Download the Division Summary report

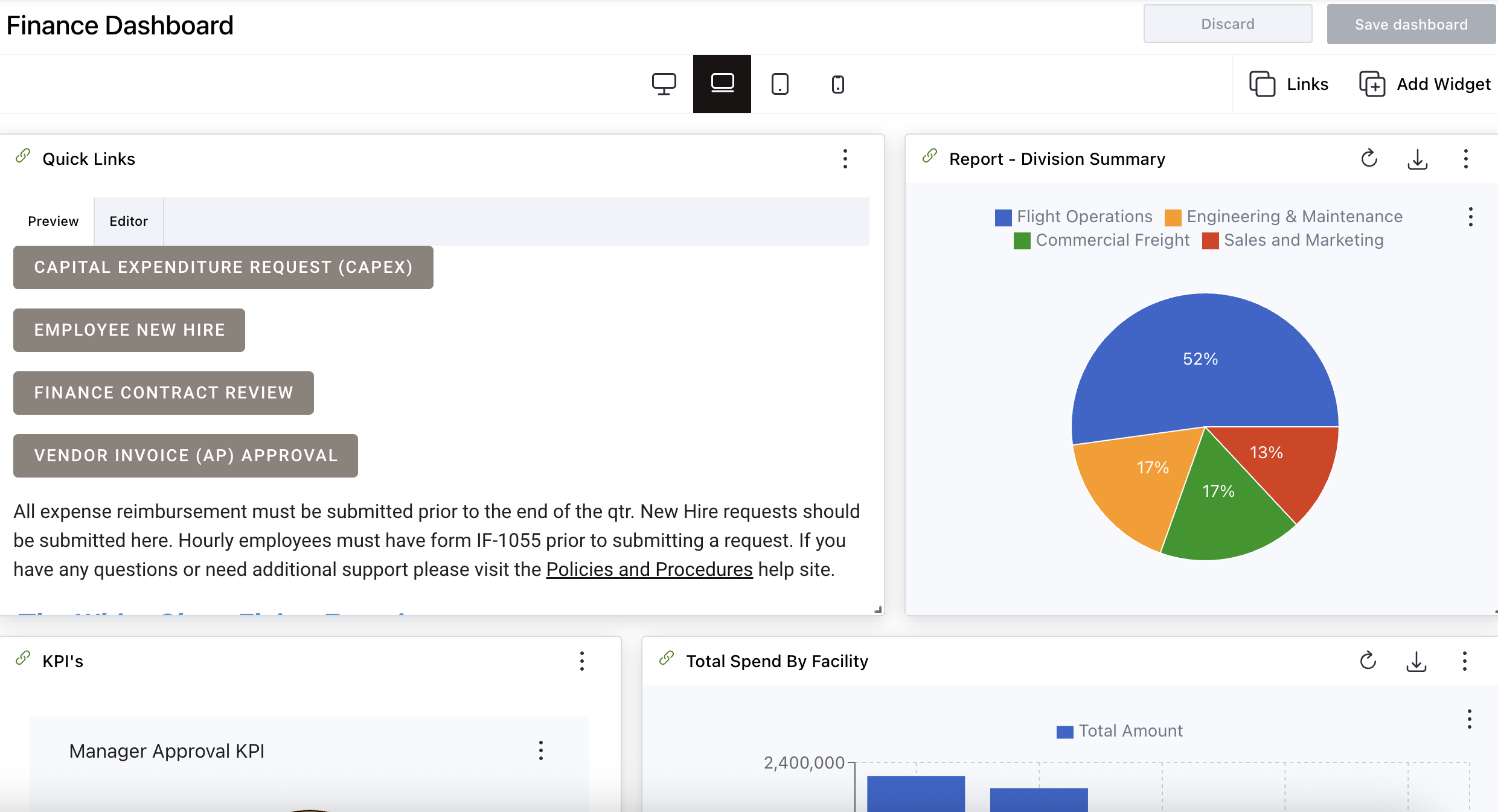coord(1417,159)
